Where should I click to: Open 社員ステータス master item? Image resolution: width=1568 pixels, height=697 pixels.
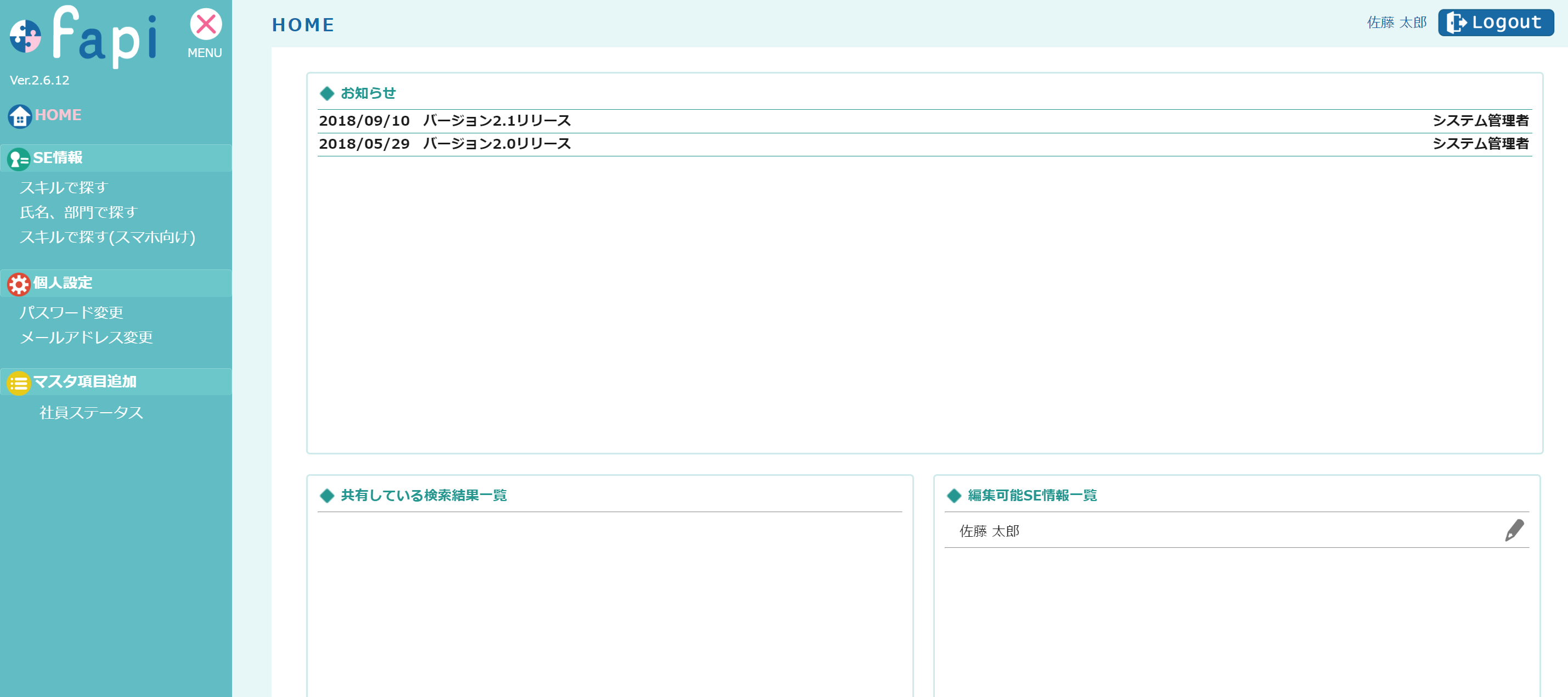coord(91,413)
